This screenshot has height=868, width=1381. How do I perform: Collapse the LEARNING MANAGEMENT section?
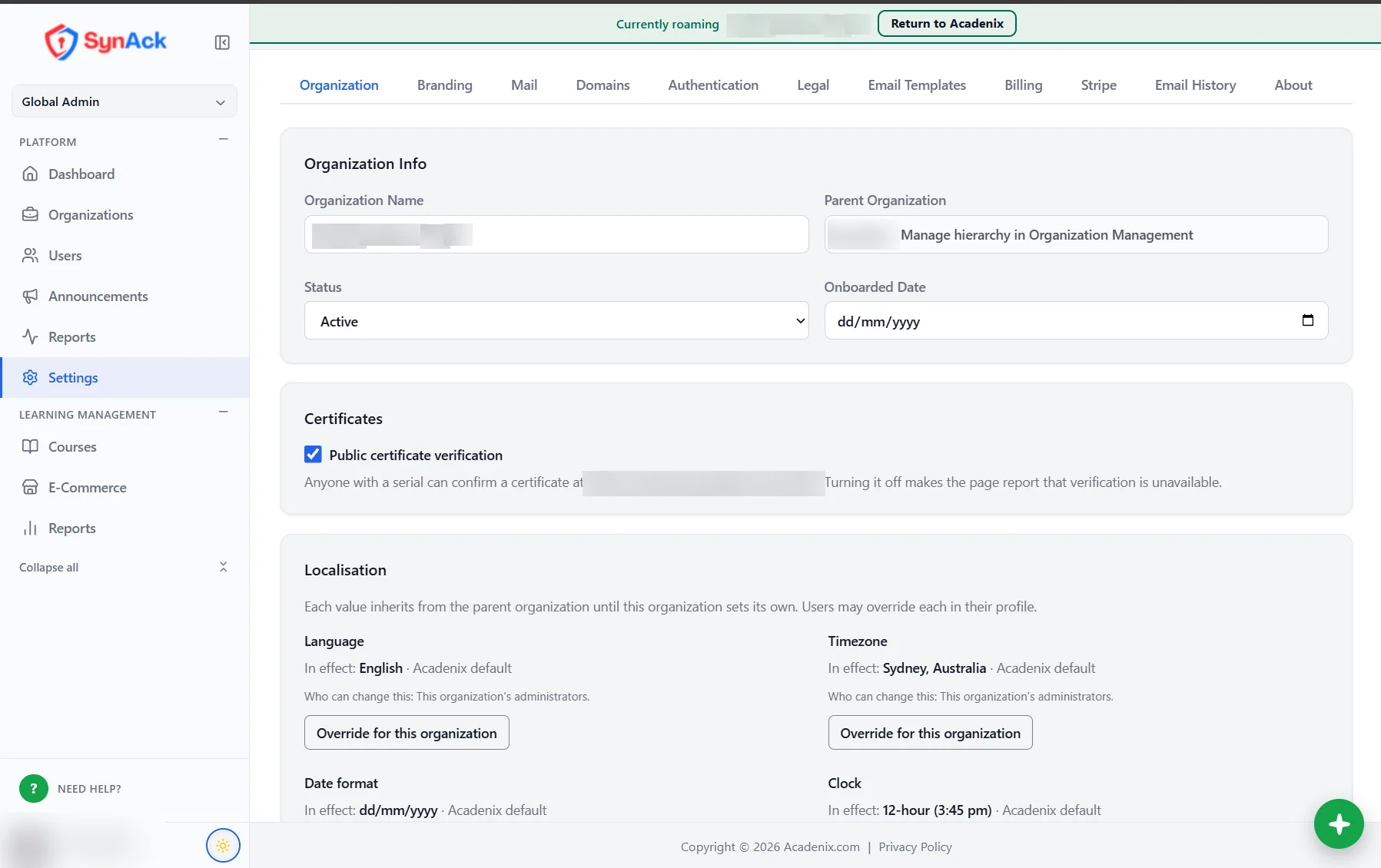pyautogui.click(x=224, y=412)
